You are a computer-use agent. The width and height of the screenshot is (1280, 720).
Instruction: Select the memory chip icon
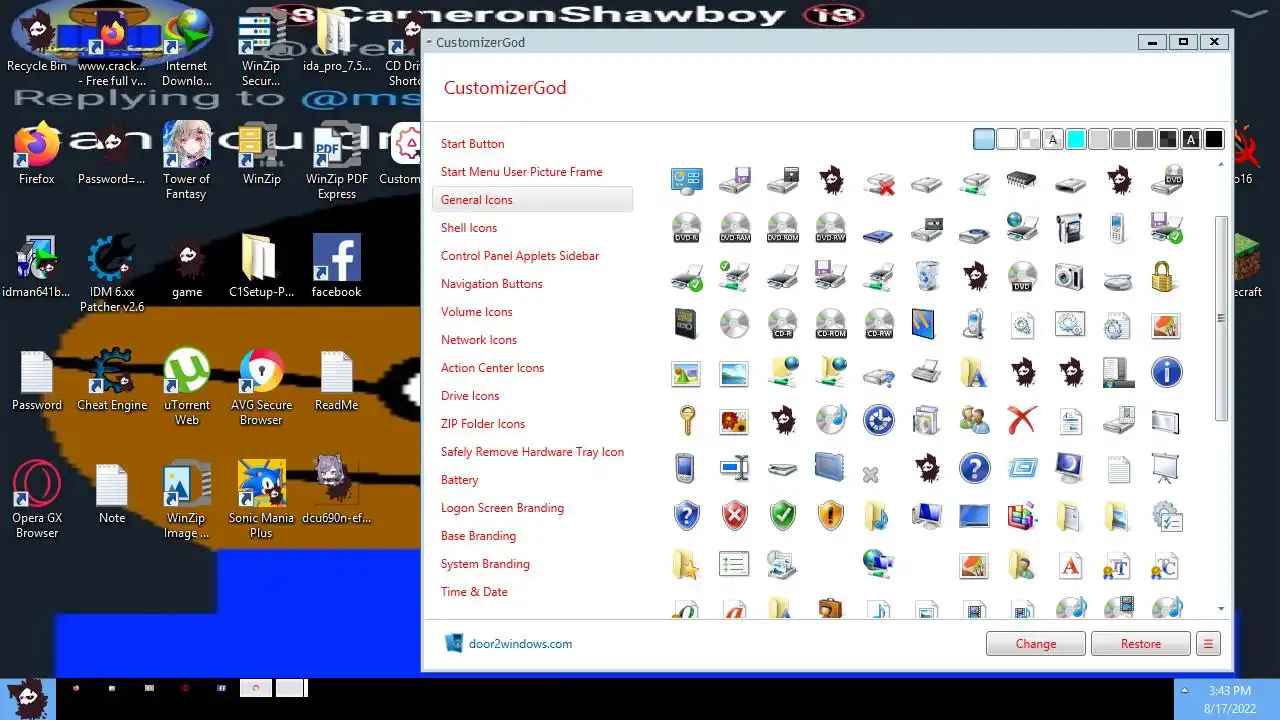pos(1022,181)
